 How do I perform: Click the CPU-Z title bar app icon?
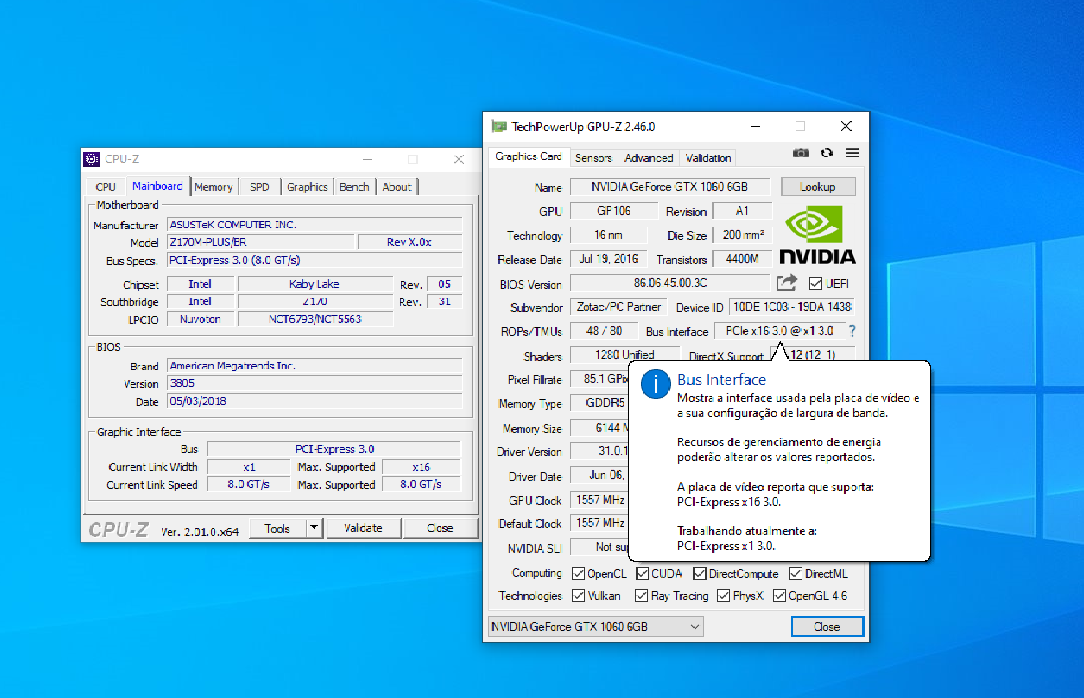click(x=92, y=160)
